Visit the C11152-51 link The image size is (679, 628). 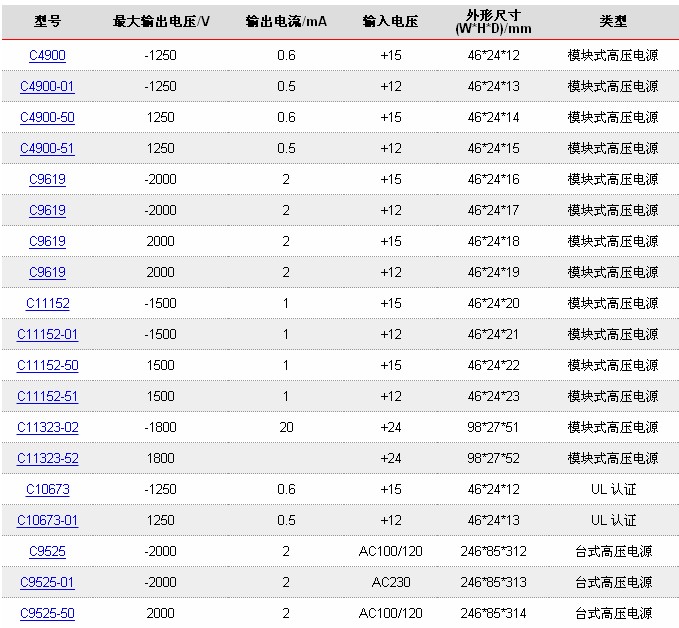[x=47, y=396]
